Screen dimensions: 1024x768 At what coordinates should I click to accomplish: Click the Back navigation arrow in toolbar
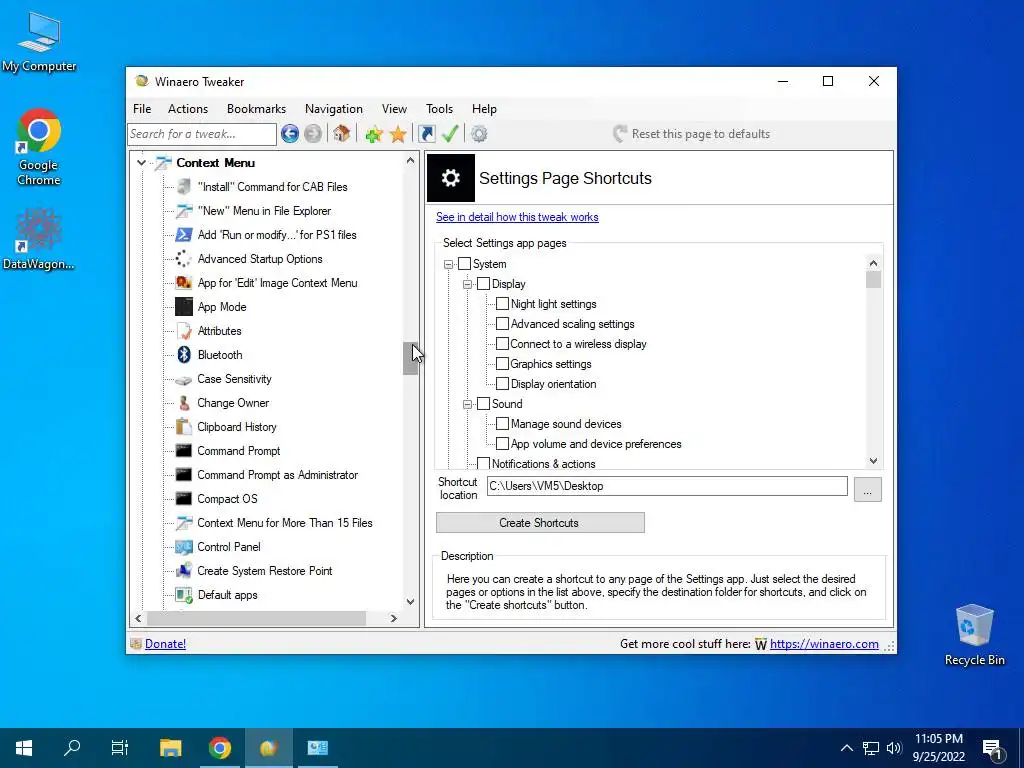290,134
